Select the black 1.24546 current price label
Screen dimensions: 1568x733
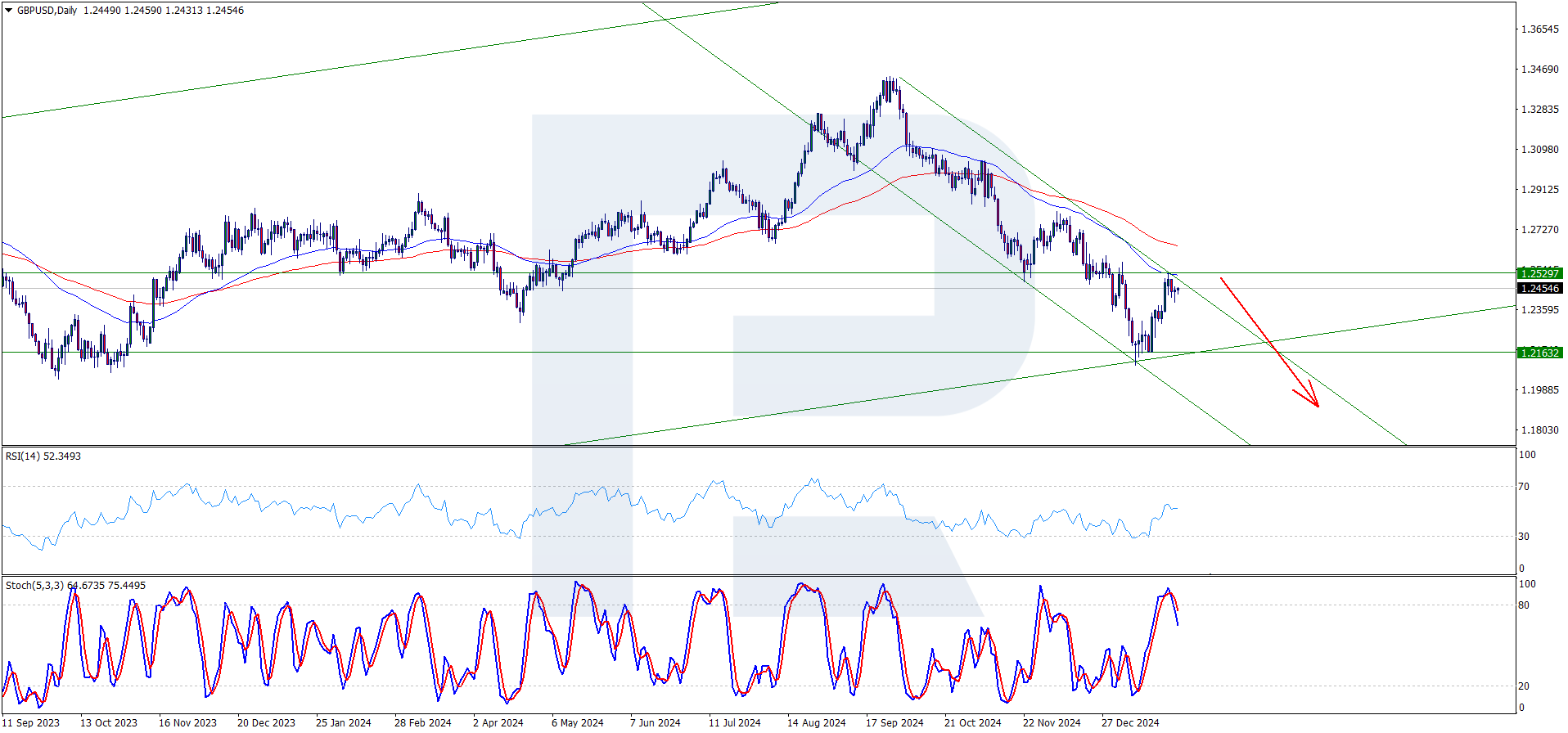pos(1539,288)
